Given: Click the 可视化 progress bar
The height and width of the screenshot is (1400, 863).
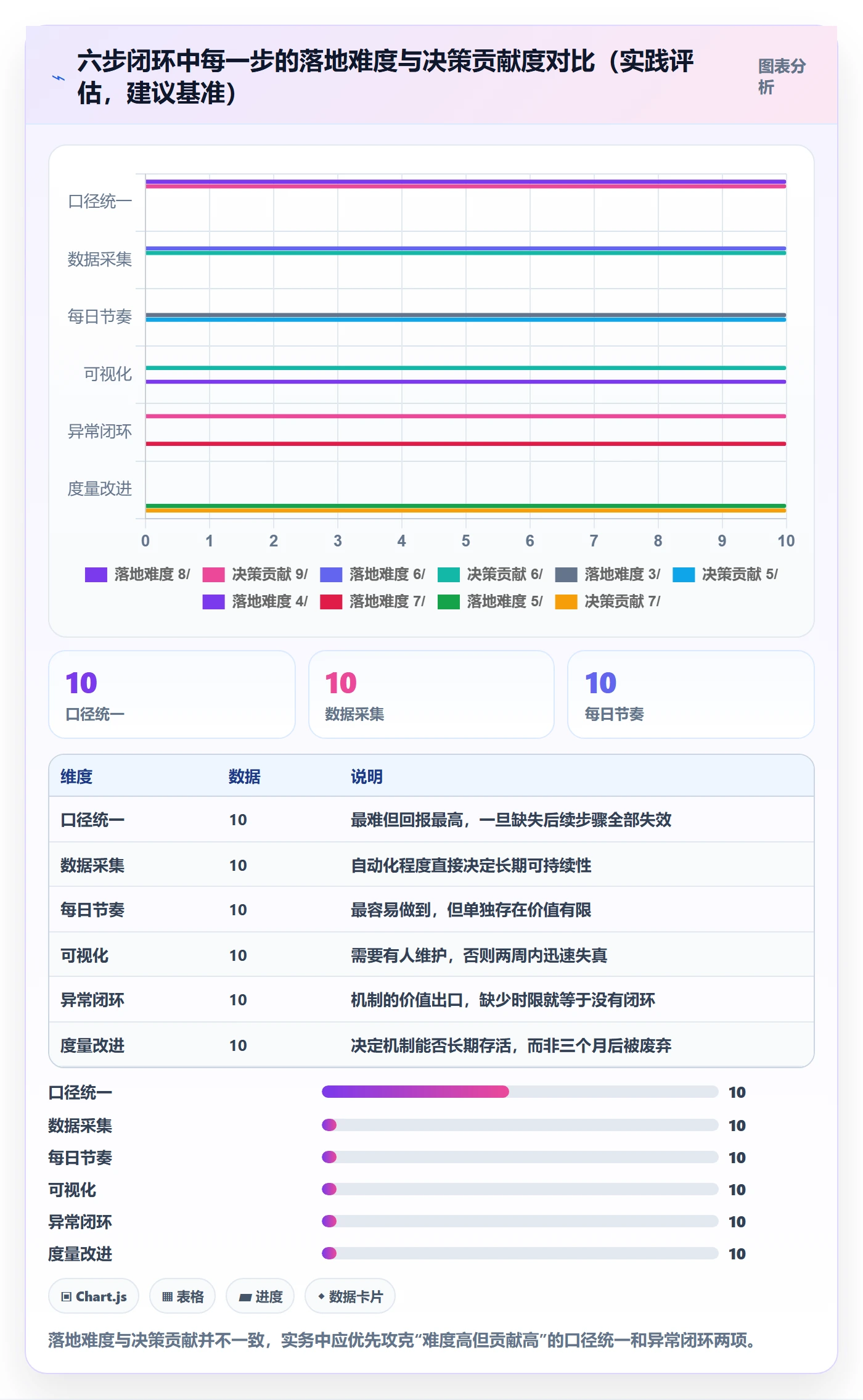Looking at the screenshot, I should [x=520, y=1189].
